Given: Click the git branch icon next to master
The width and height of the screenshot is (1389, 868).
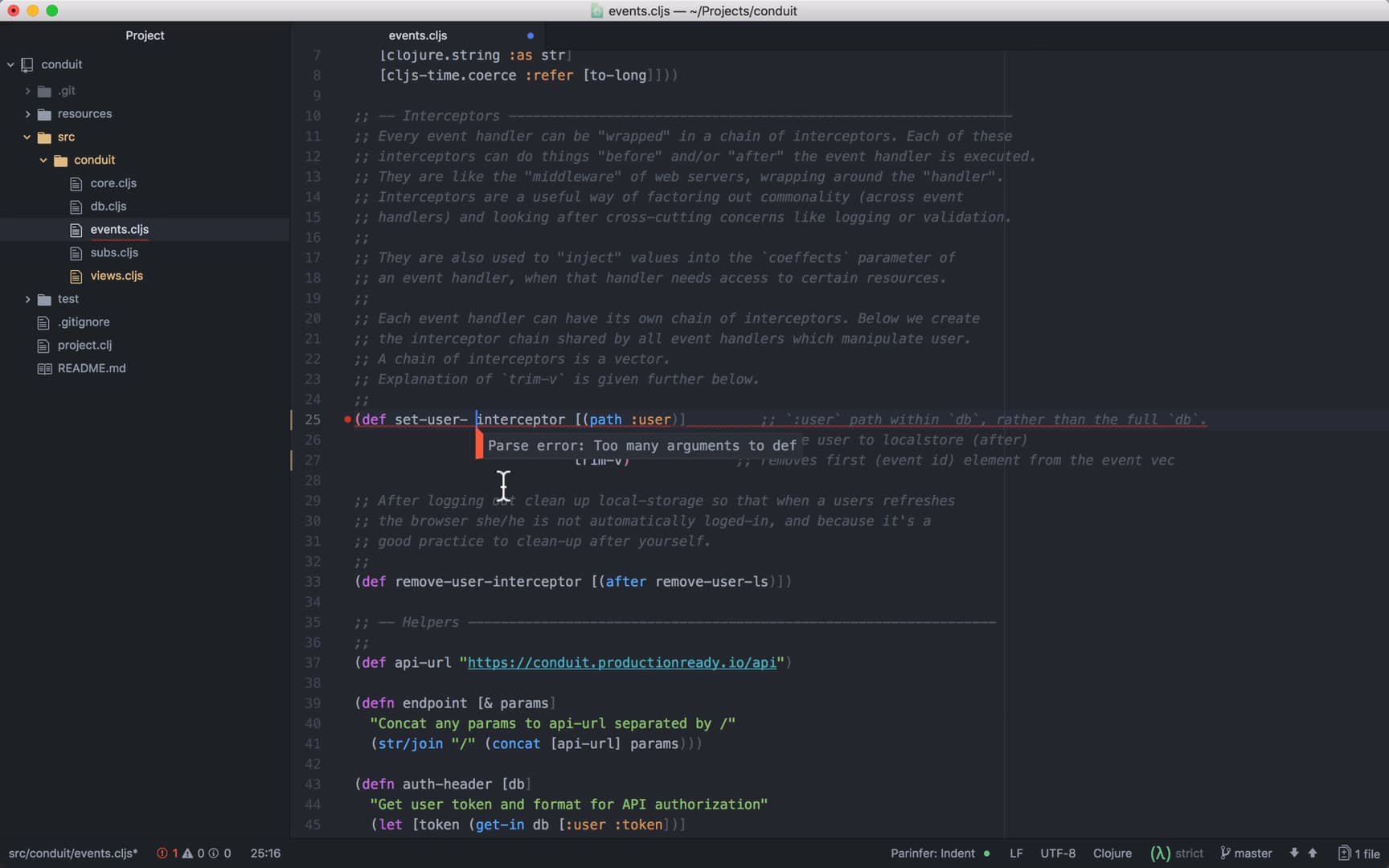Looking at the screenshot, I should 1225,853.
